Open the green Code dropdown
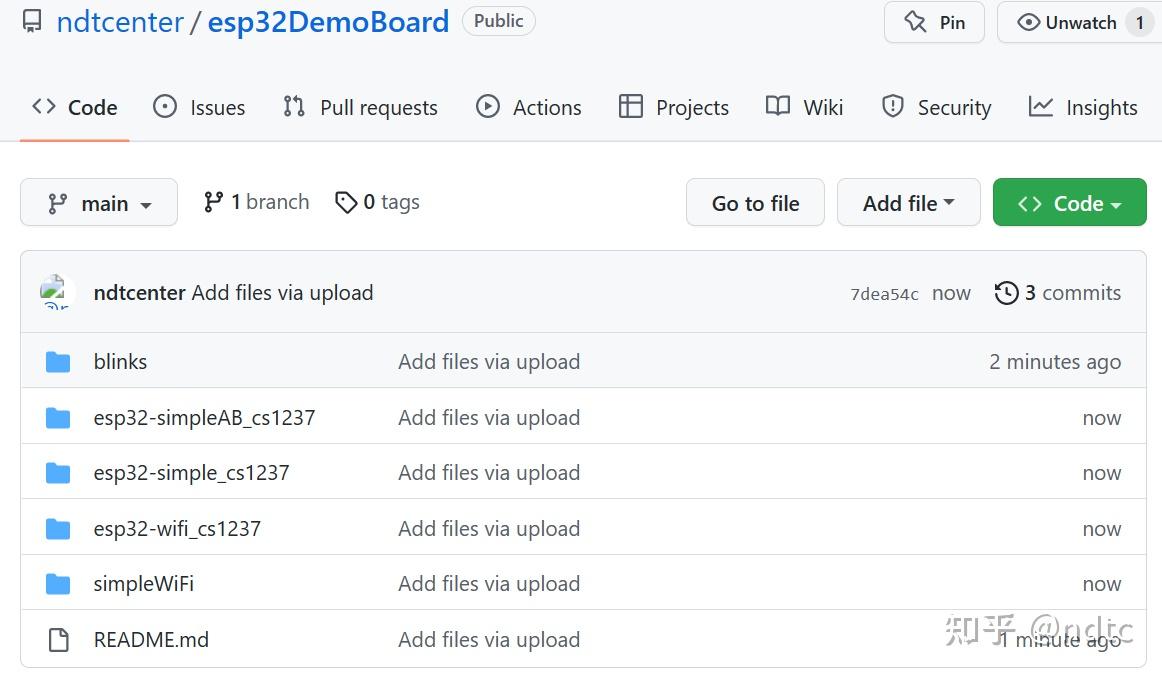The height and width of the screenshot is (677, 1162). pos(1069,203)
